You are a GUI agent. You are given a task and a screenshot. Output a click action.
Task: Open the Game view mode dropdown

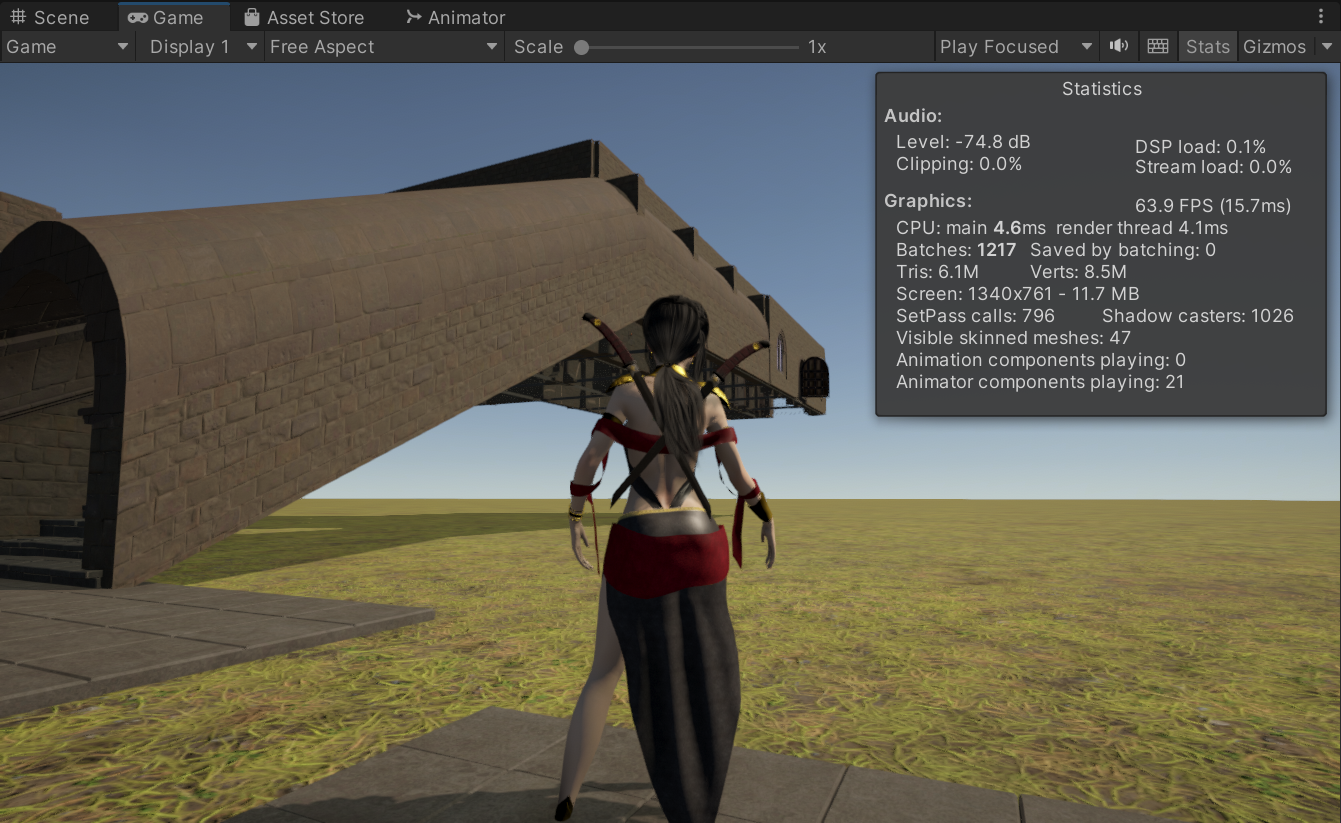point(67,47)
